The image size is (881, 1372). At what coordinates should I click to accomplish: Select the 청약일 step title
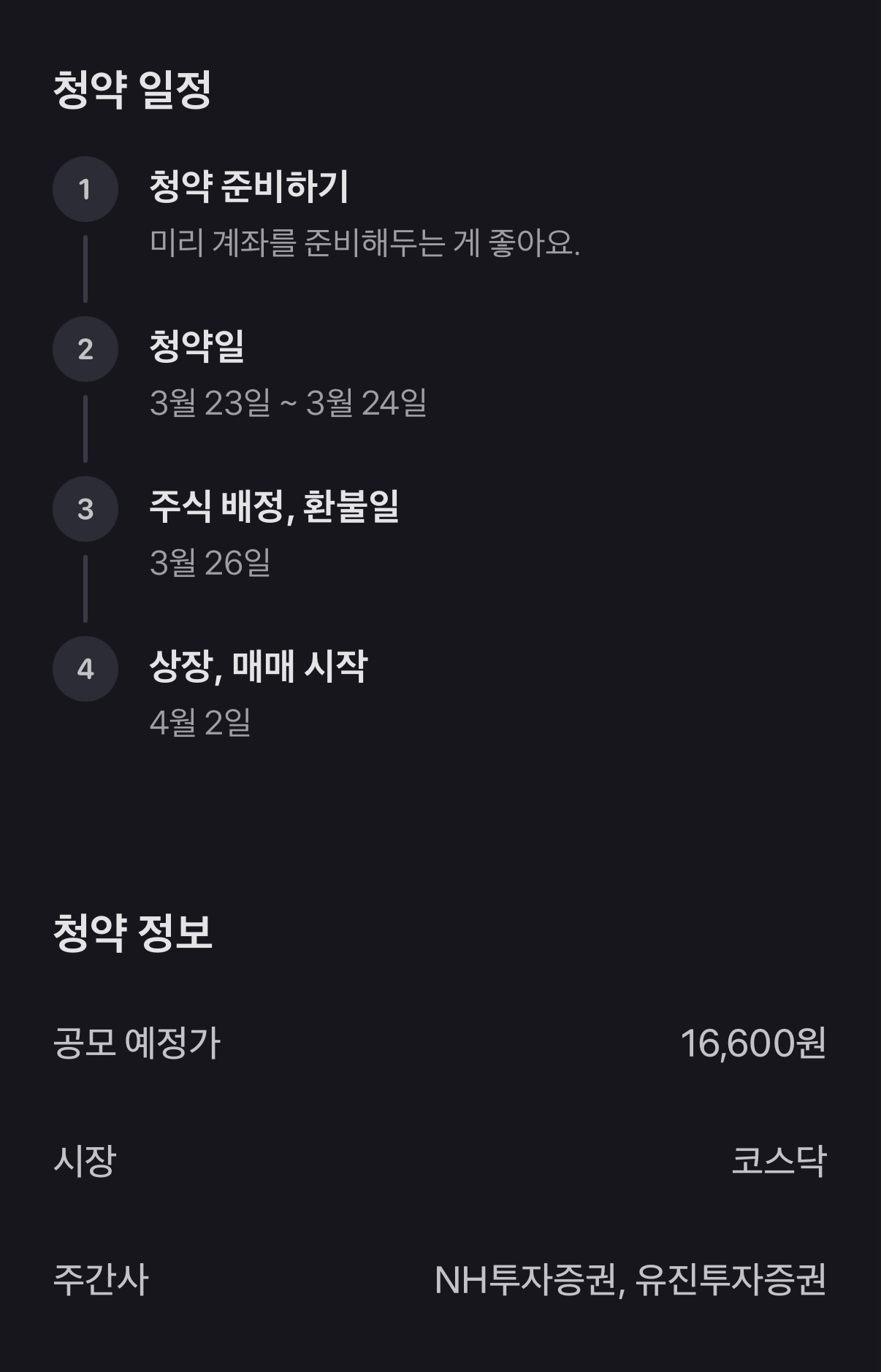click(x=197, y=346)
